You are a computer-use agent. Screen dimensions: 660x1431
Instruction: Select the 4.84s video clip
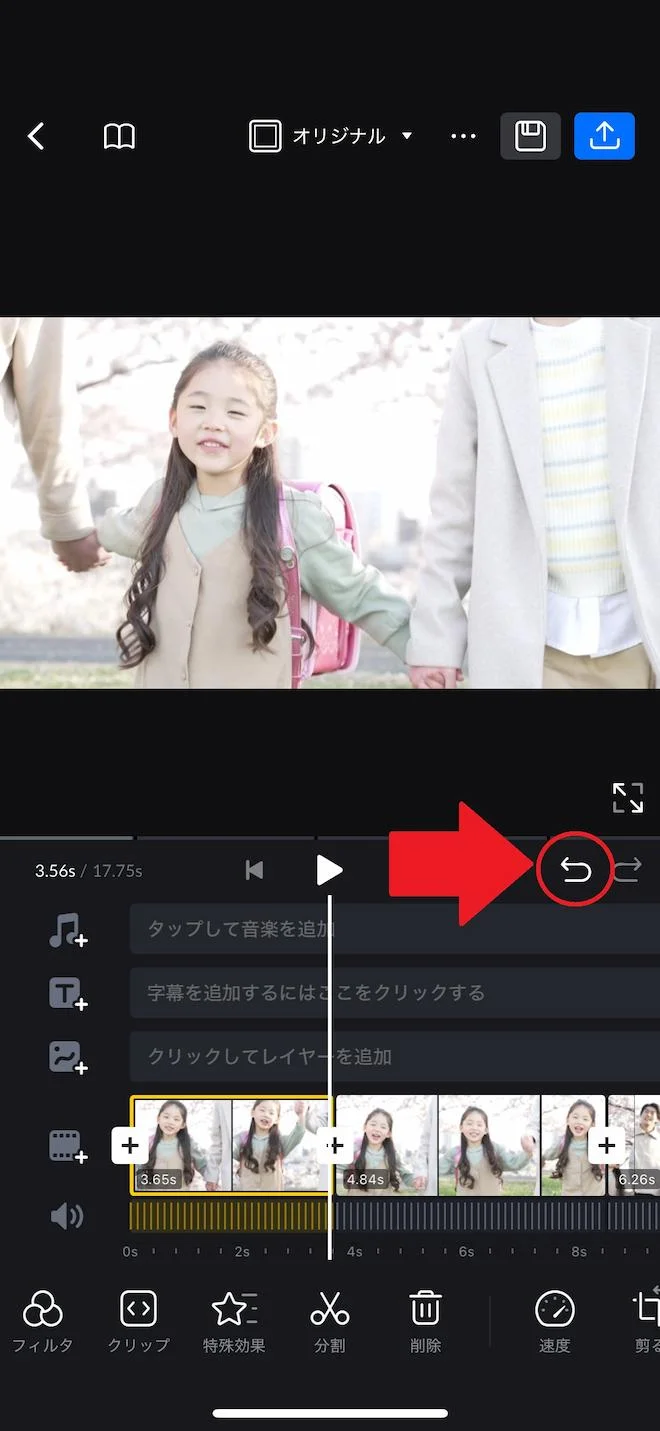coord(470,1145)
